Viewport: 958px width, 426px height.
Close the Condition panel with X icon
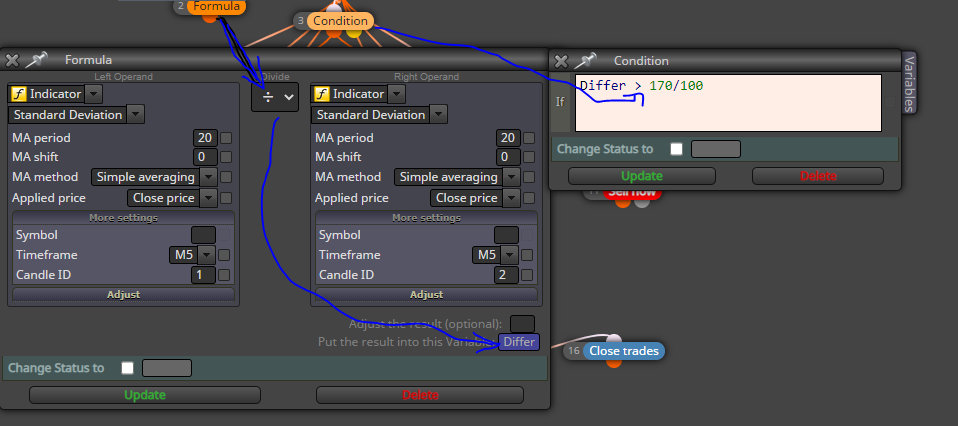pos(561,61)
